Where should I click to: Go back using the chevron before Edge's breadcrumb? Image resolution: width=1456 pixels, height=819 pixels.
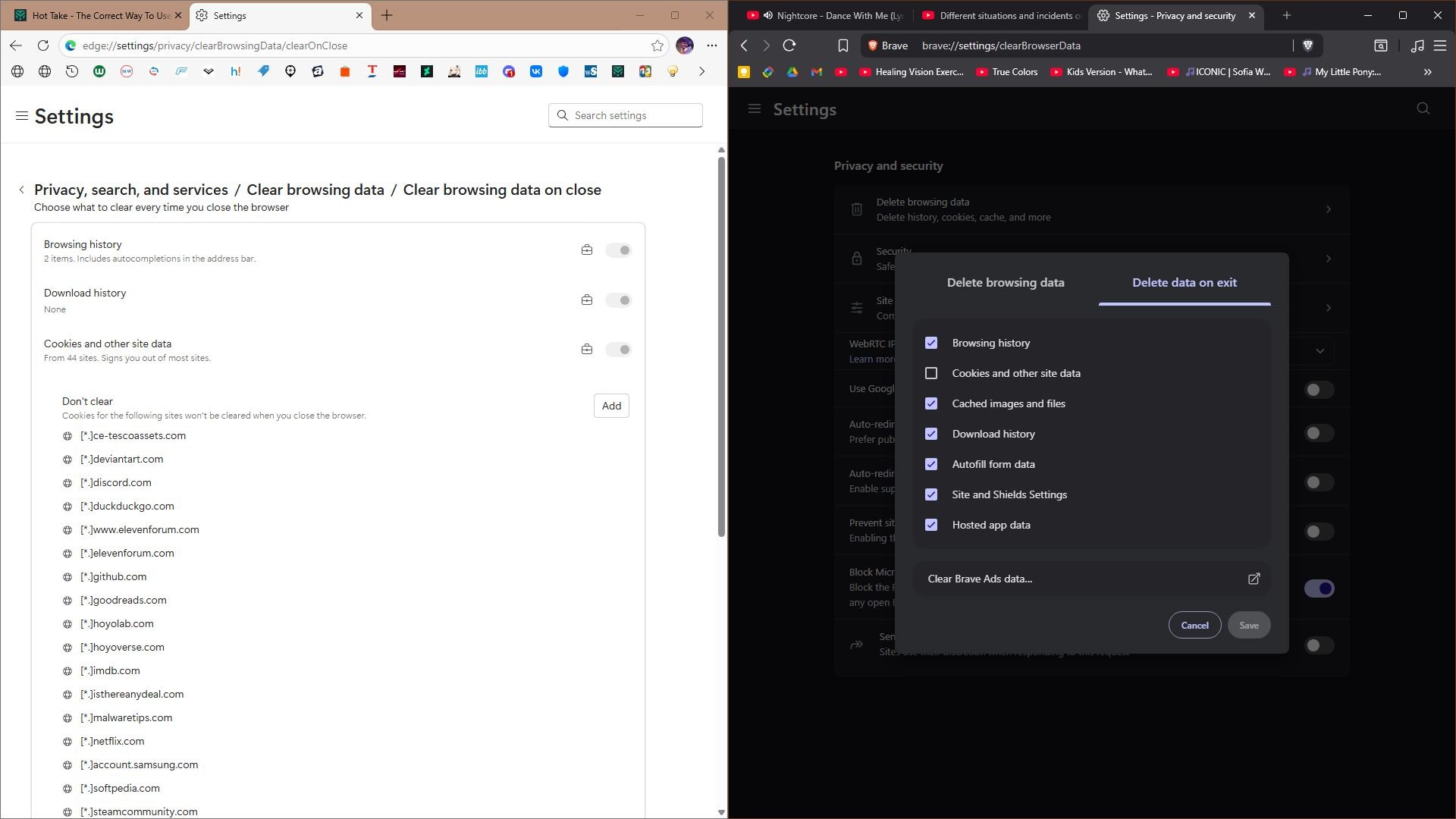click(22, 190)
